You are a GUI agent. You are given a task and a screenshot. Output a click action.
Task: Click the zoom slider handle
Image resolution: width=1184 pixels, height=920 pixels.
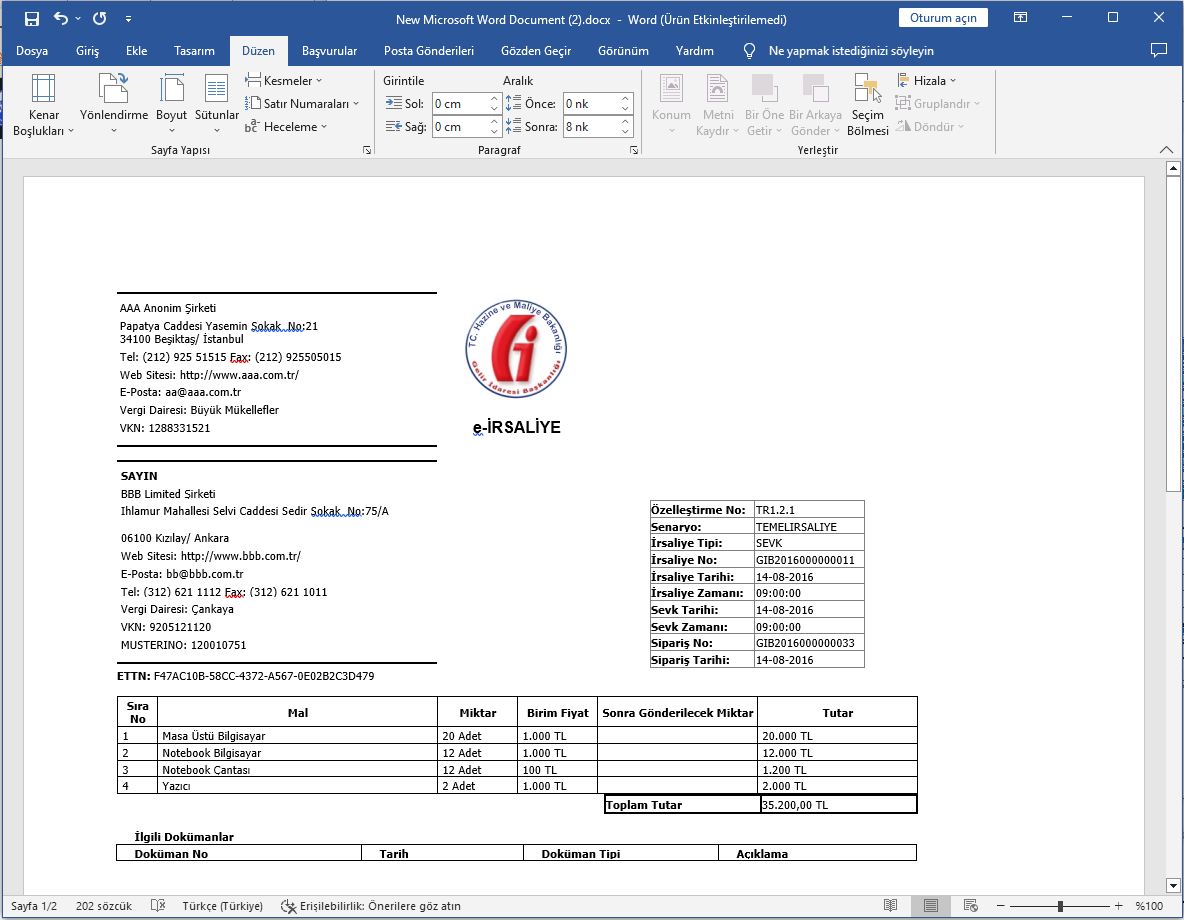click(1060, 906)
